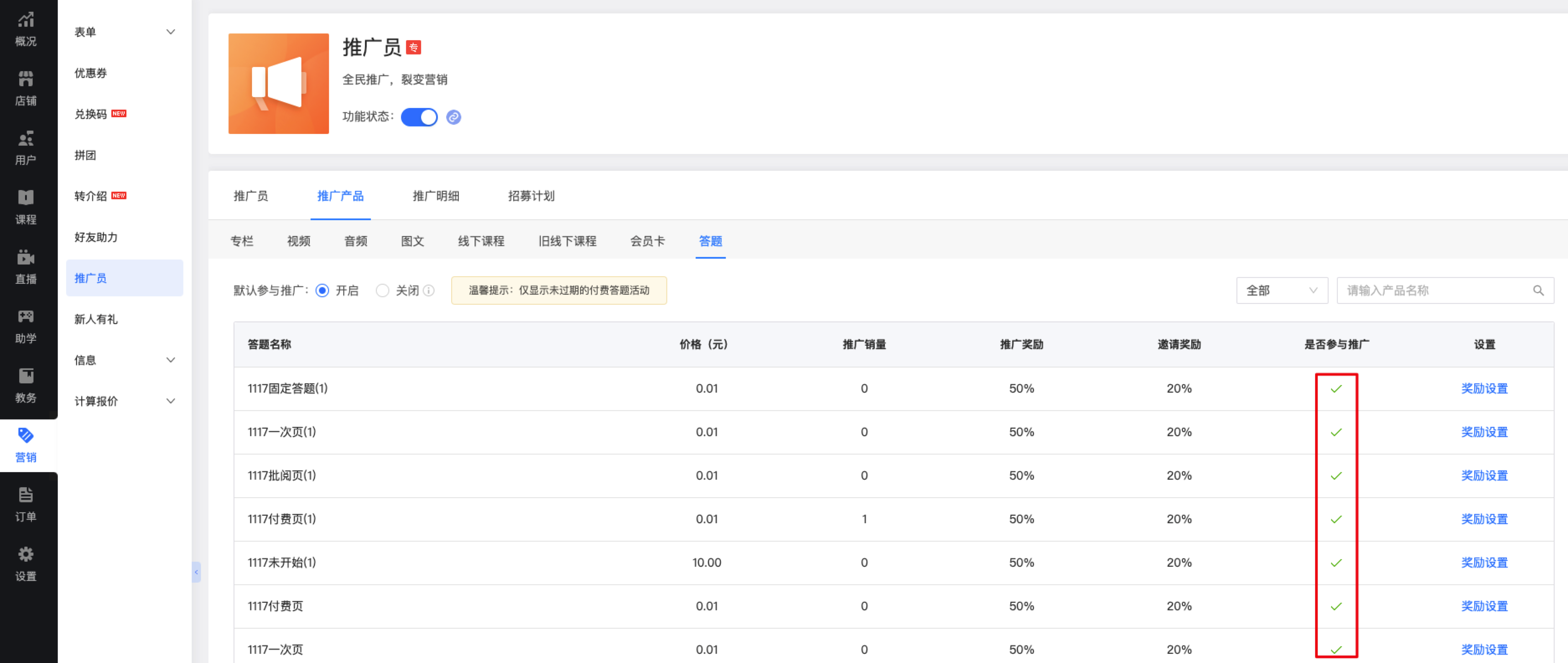Click 奖励设置 for 1117付费页(1)
Screen dimensions: 1568x663
[x=1485, y=519]
